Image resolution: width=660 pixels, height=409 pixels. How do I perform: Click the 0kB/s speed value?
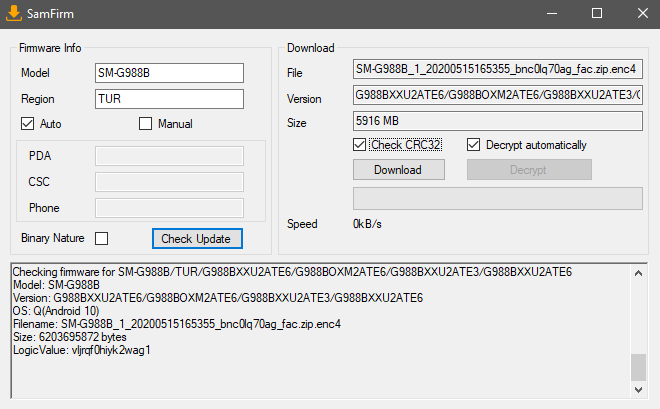[x=367, y=224]
